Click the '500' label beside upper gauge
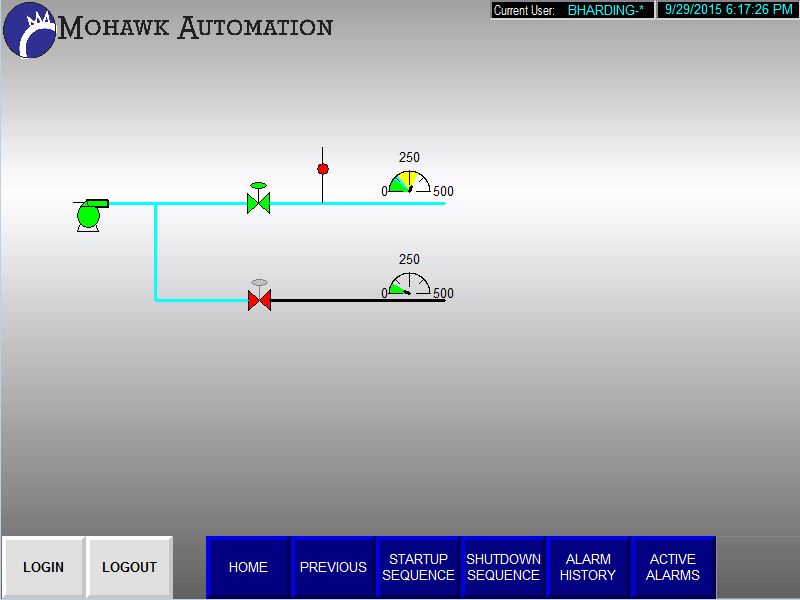The width and height of the screenshot is (800, 600). coord(443,191)
